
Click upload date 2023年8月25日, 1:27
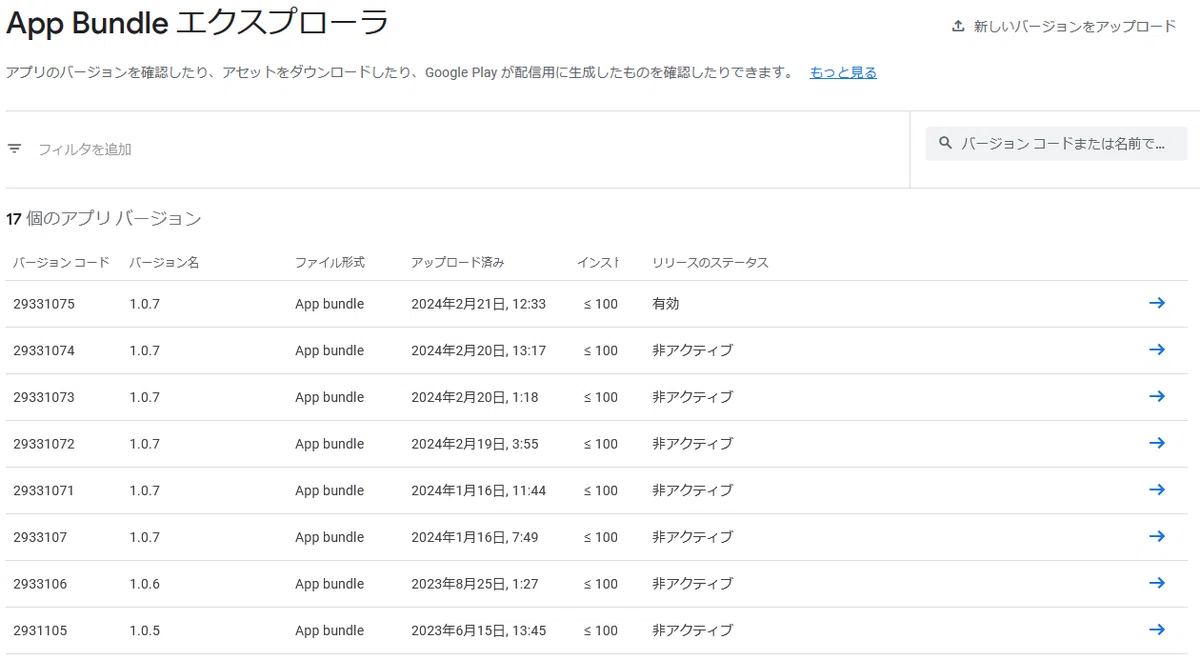pyautogui.click(x=474, y=584)
